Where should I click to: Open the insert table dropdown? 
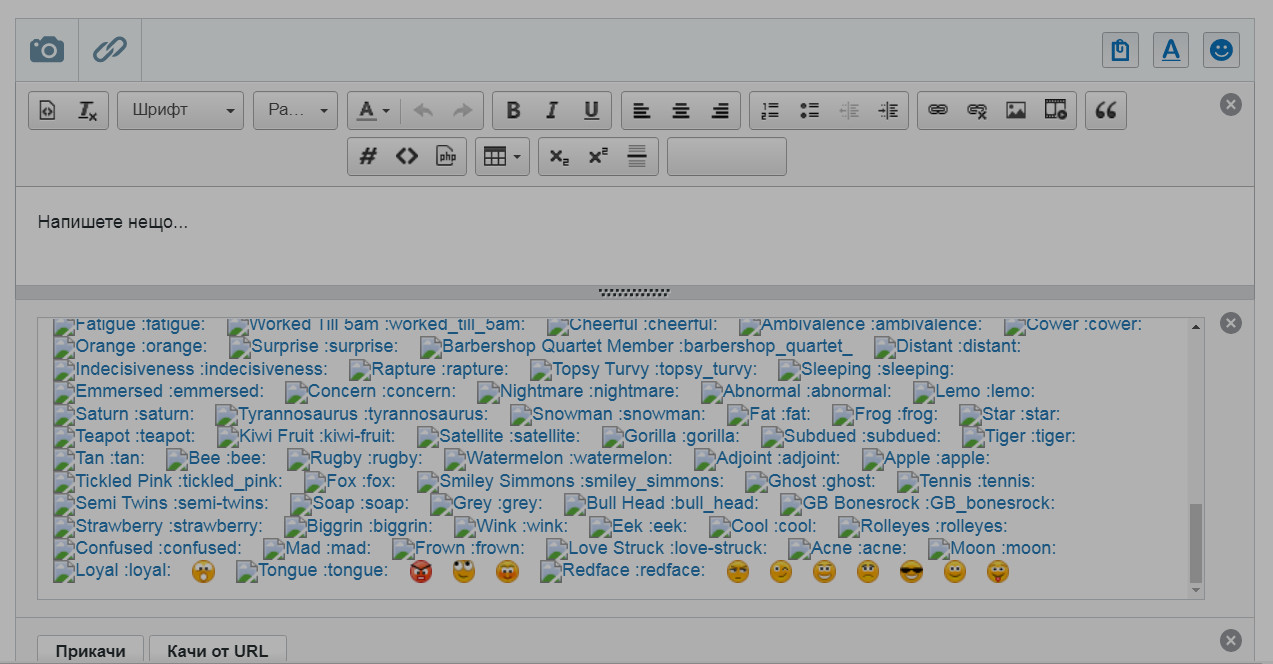[502, 156]
